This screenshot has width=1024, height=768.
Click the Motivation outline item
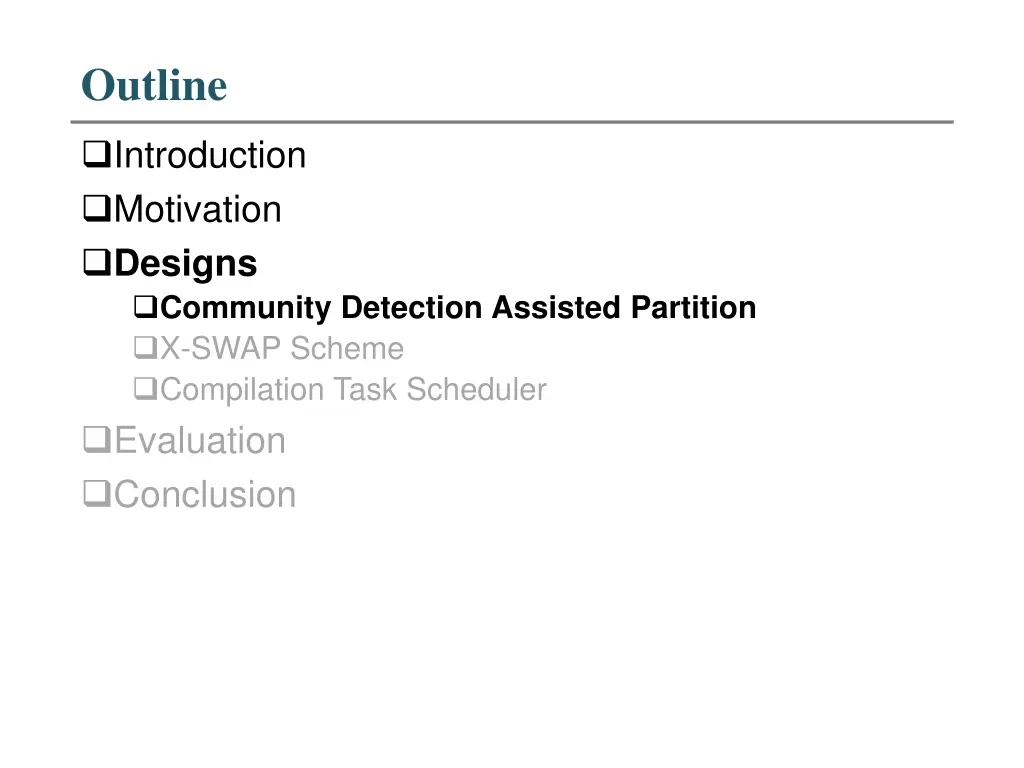(x=198, y=210)
